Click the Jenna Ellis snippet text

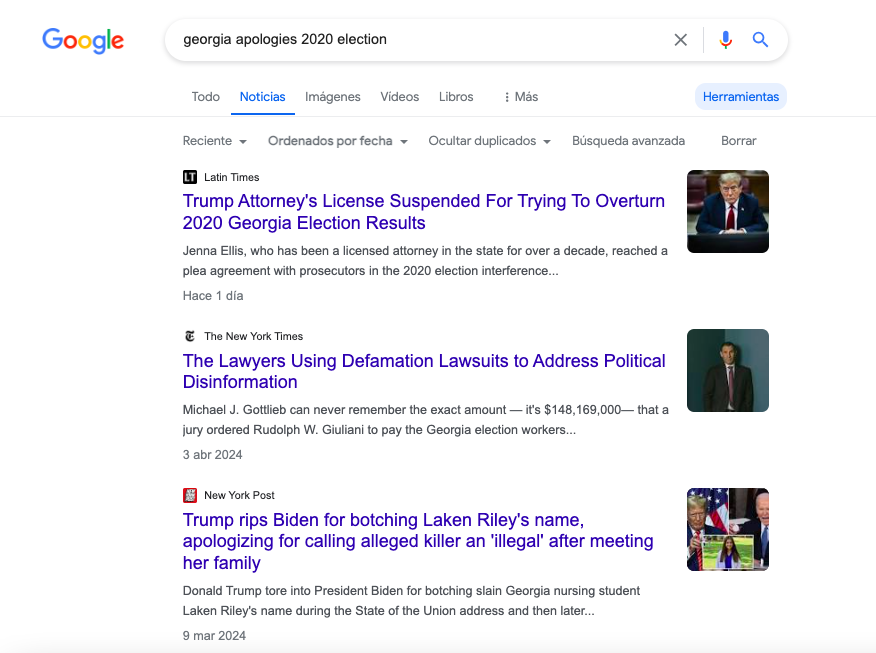click(425, 261)
